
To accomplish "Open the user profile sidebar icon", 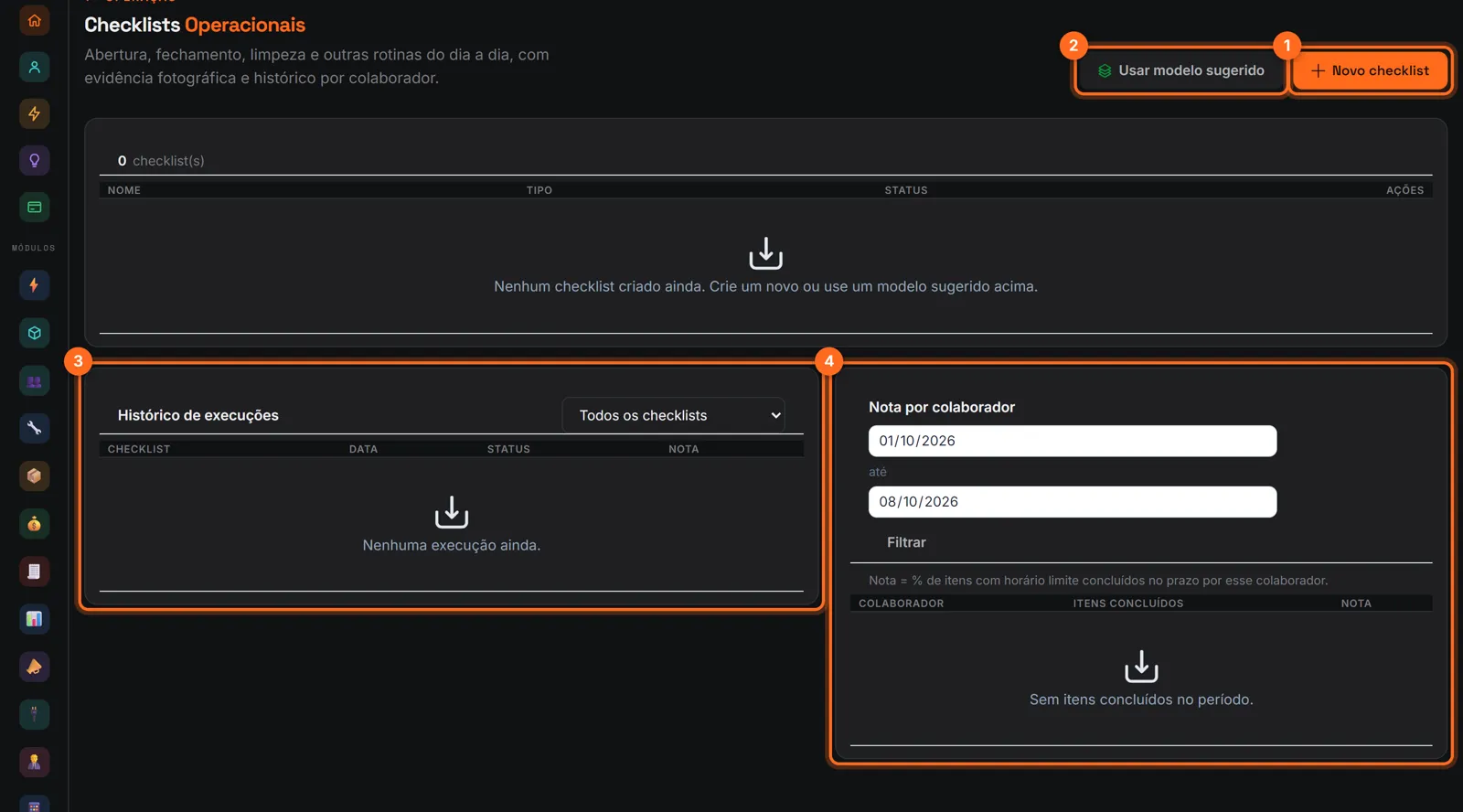I will [x=35, y=67].
